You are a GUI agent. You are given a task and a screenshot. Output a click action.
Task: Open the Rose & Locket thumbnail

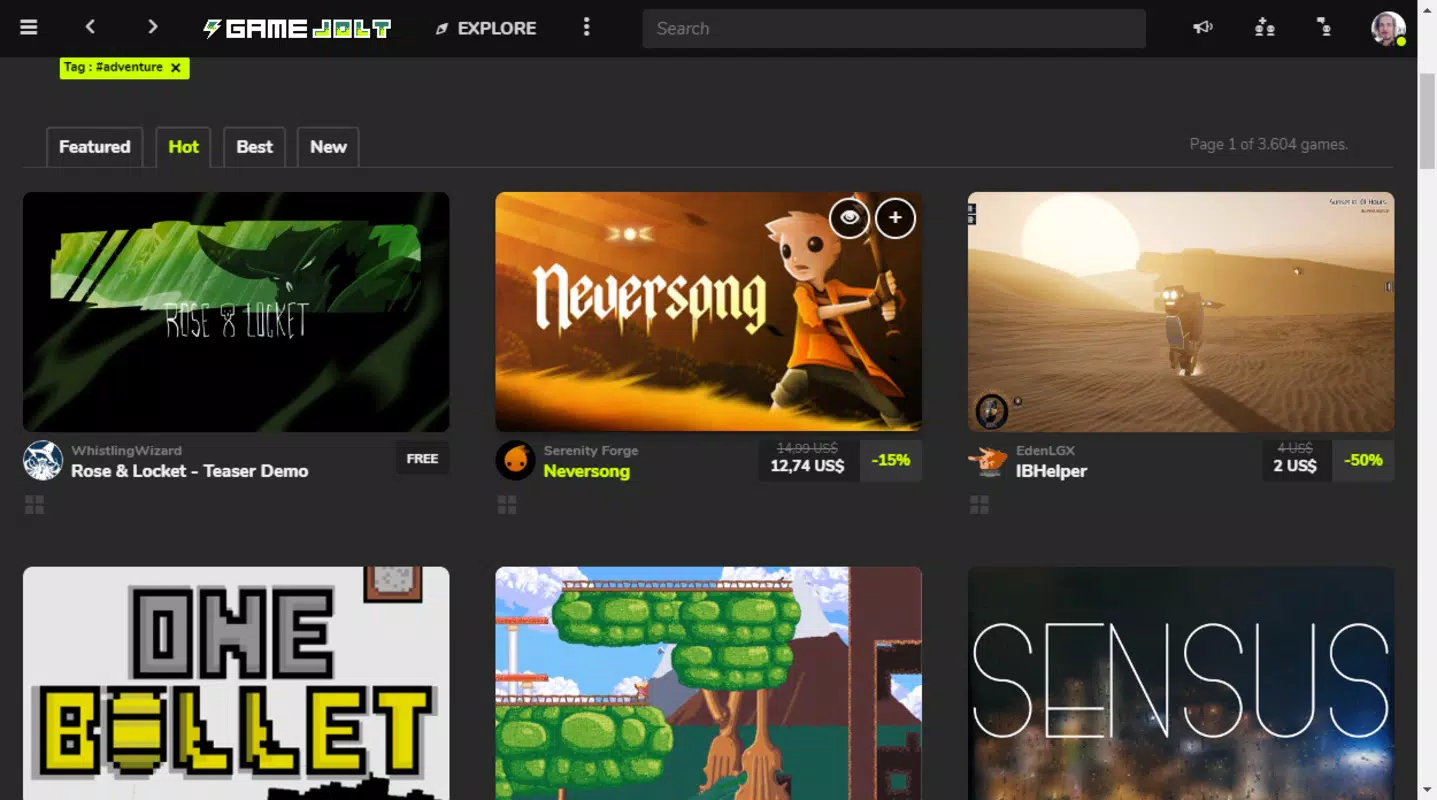pos(236,312)
